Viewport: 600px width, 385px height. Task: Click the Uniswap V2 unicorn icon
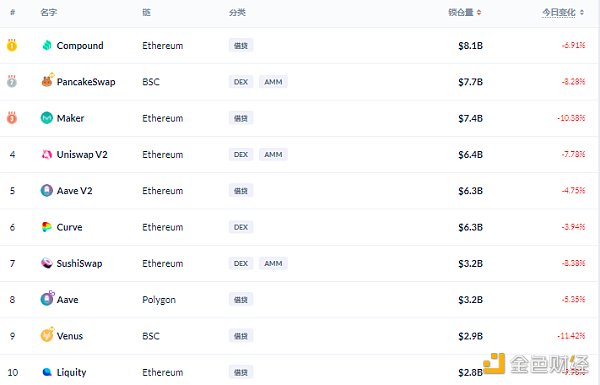click(x=47, y=154)
